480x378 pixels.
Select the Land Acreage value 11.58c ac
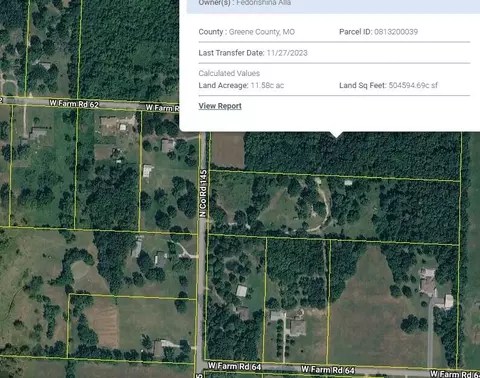point(267,86)
